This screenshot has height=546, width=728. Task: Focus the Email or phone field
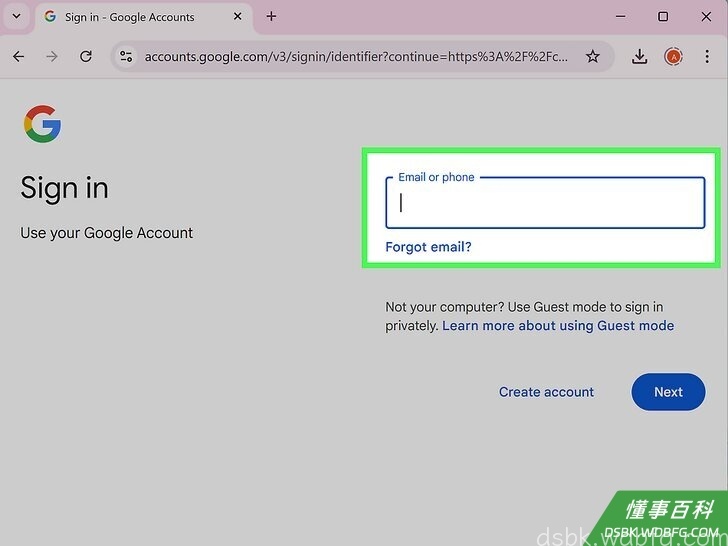[545, 203]
